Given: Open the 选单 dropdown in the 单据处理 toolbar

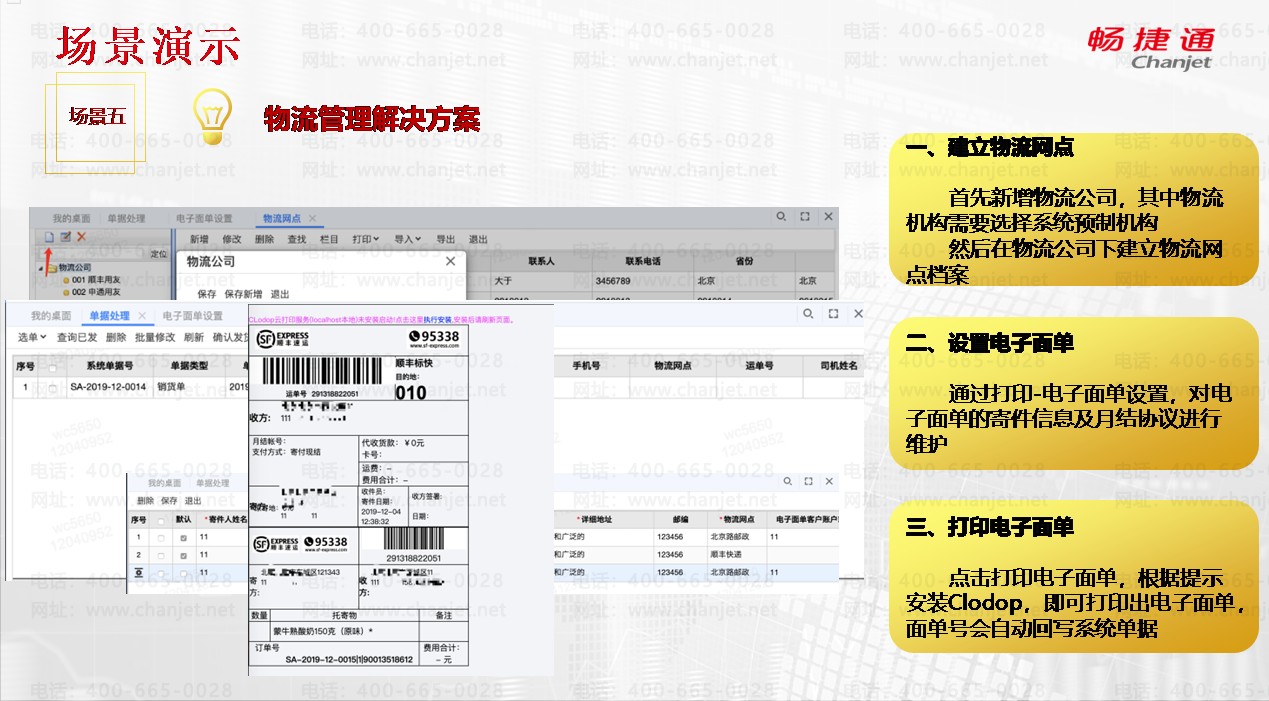Looking at the screenshot, I should (x=32, y=338).
